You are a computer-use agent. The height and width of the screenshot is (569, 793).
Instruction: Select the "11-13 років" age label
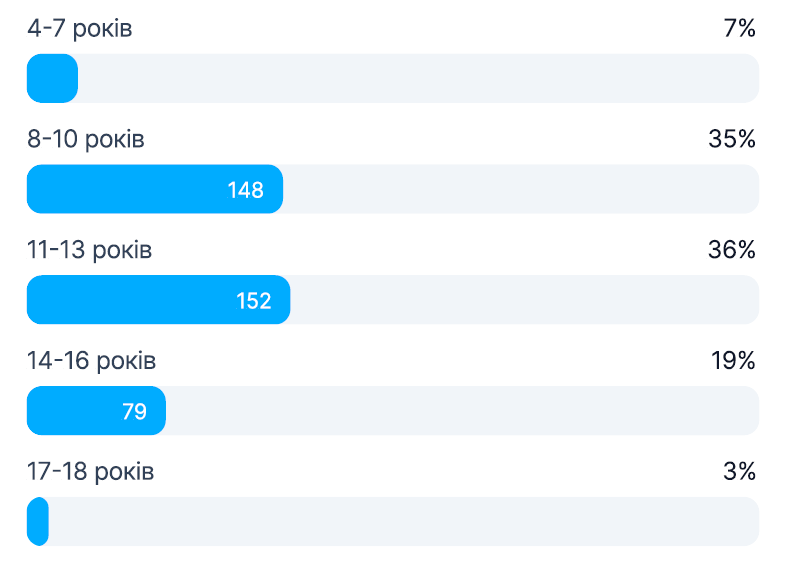click(89, 250)
